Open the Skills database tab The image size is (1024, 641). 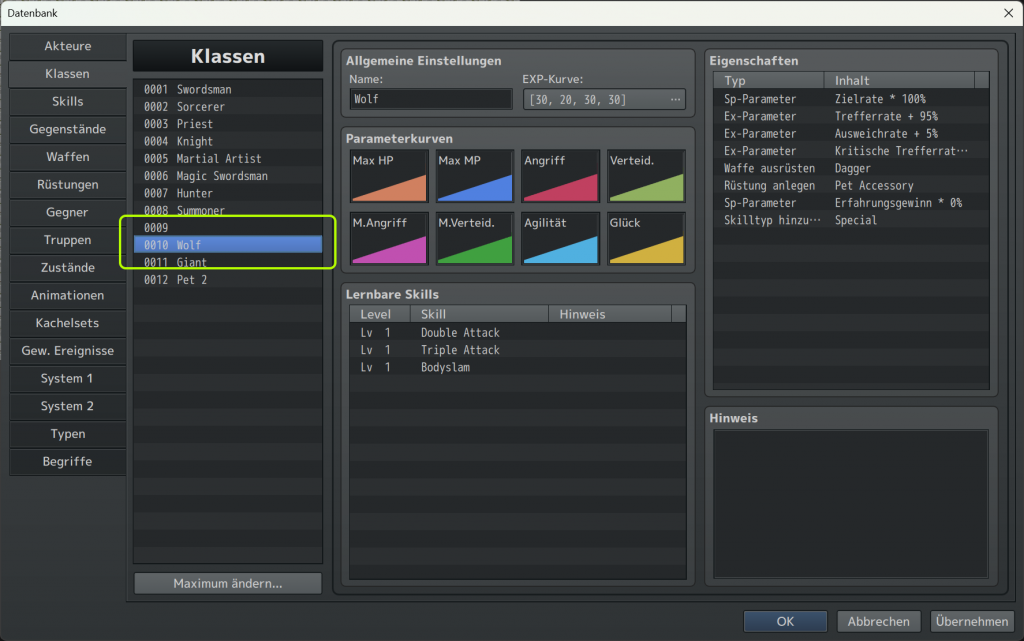[x=68, y=102]
